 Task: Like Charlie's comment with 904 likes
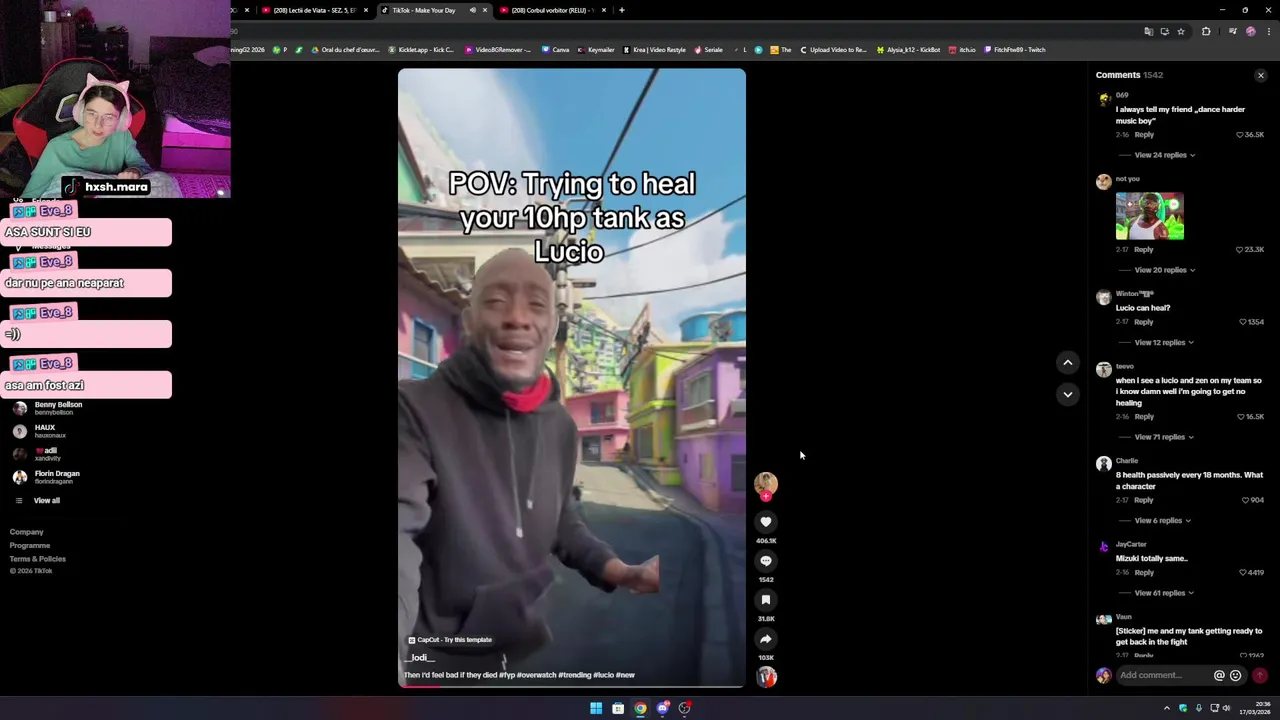coord(1245,500)
